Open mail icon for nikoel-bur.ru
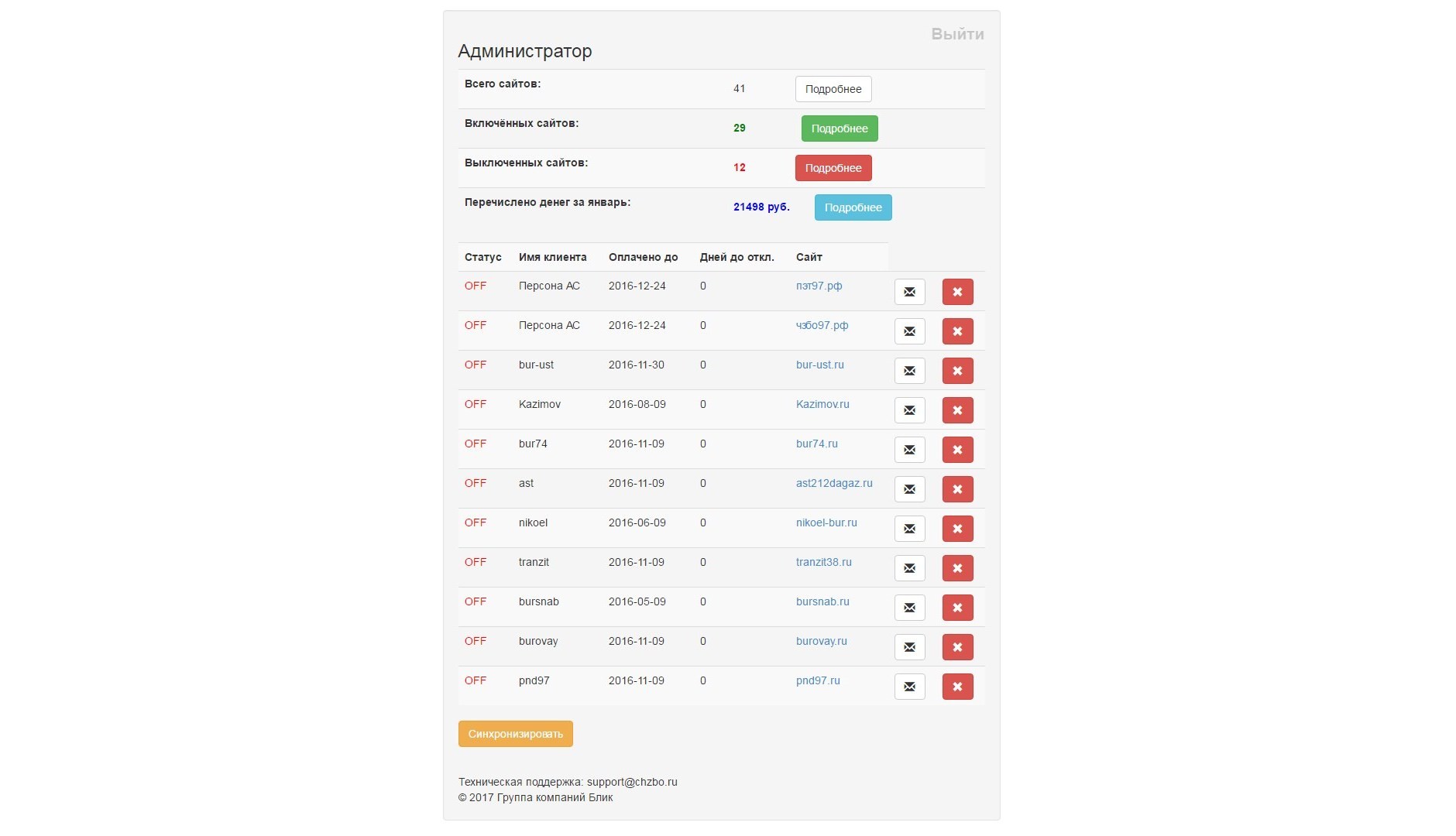The width and height of the screenshot is (1456, 836). pos(909,529)
